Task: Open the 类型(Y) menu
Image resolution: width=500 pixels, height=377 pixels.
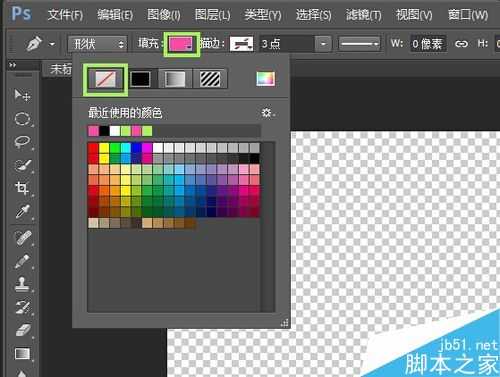Action: (x=263, y=15)
